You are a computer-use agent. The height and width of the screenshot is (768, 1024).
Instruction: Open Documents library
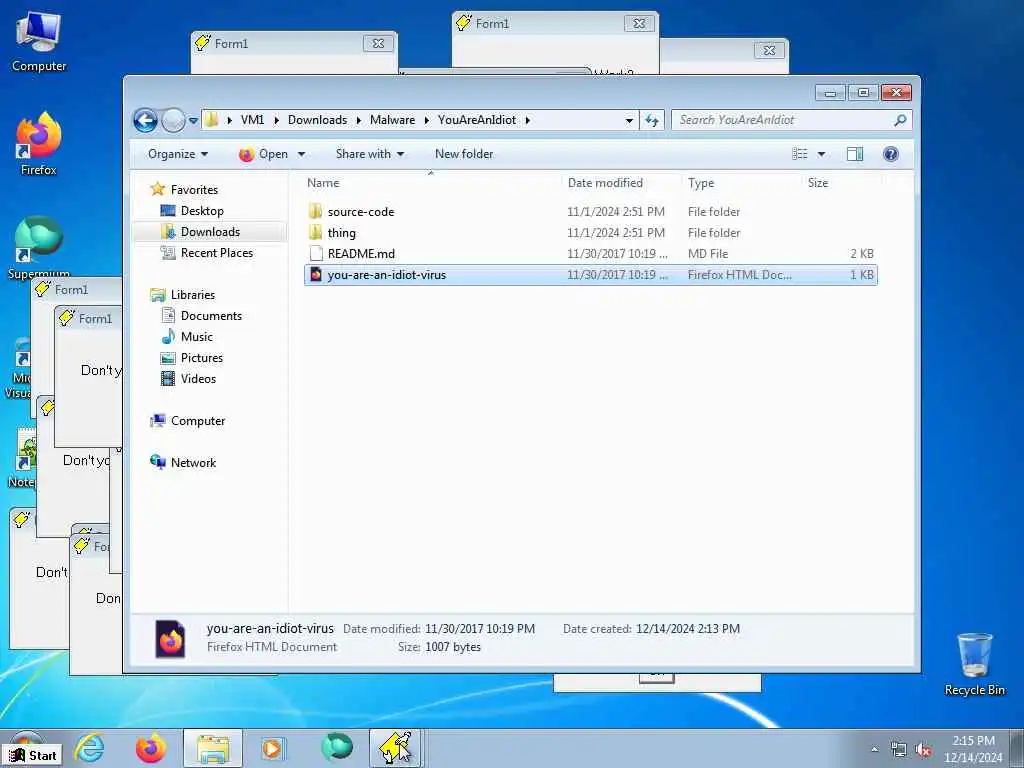tap(211, 315)
